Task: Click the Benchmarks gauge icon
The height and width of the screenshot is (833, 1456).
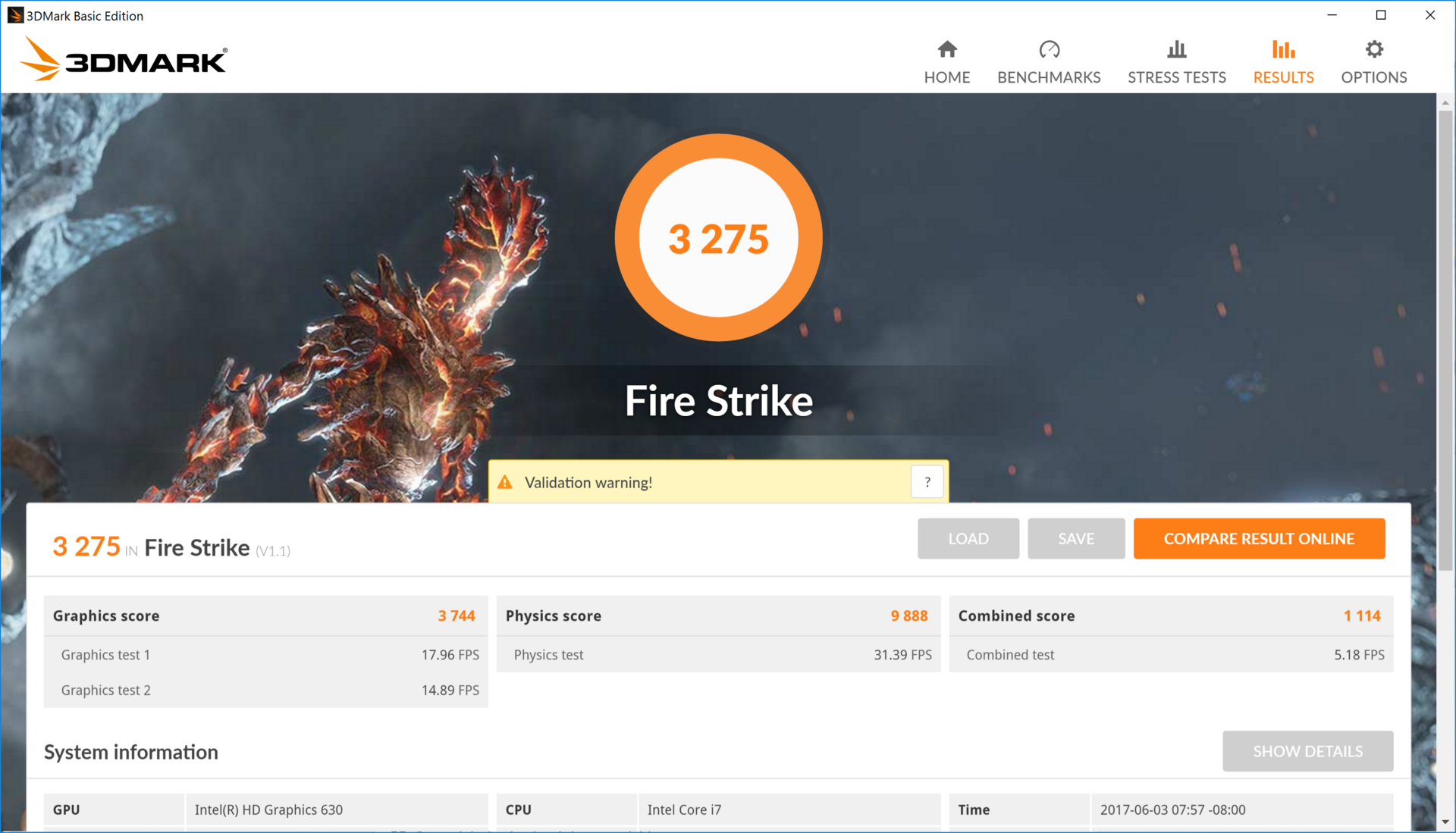Action: pyautogui.click(x=1049, y=49)
